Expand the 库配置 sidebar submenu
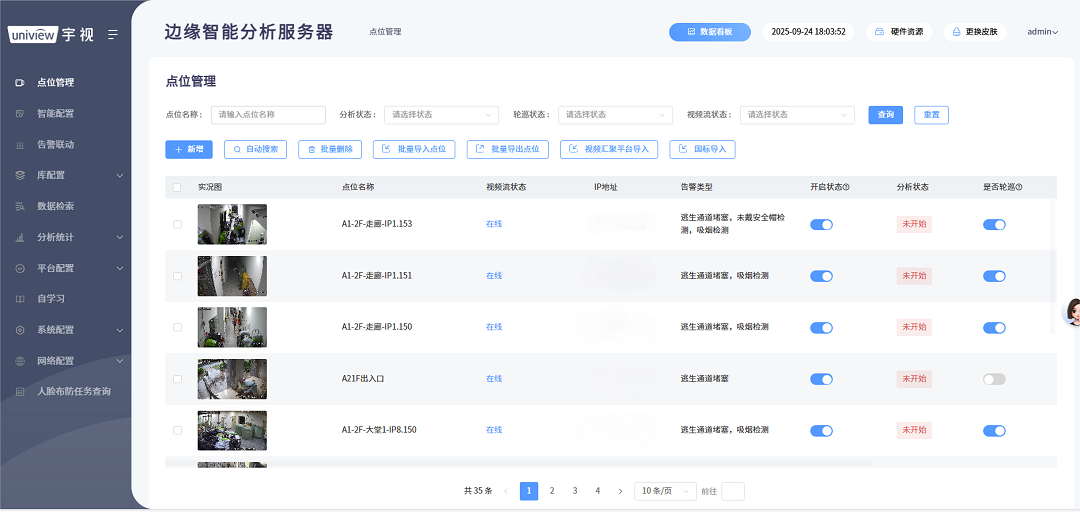This screenshot has width=1080, height=512. coord(119,176)
